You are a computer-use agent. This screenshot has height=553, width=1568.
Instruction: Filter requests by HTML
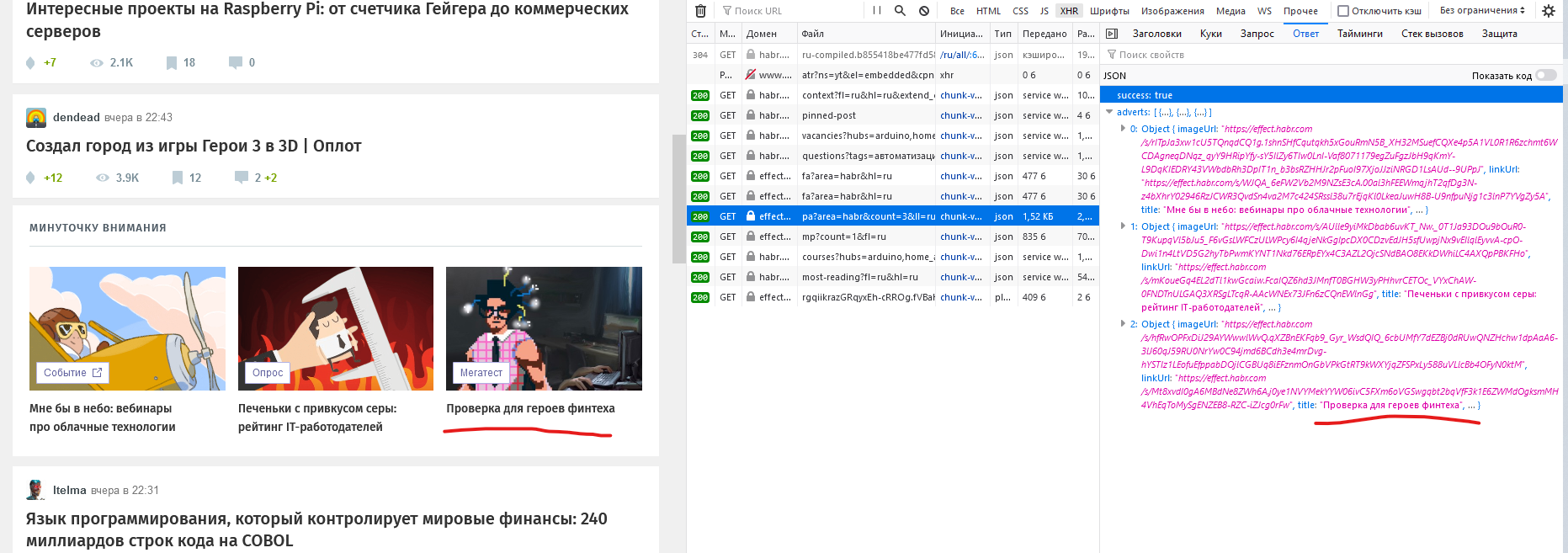tap(988, 11)
